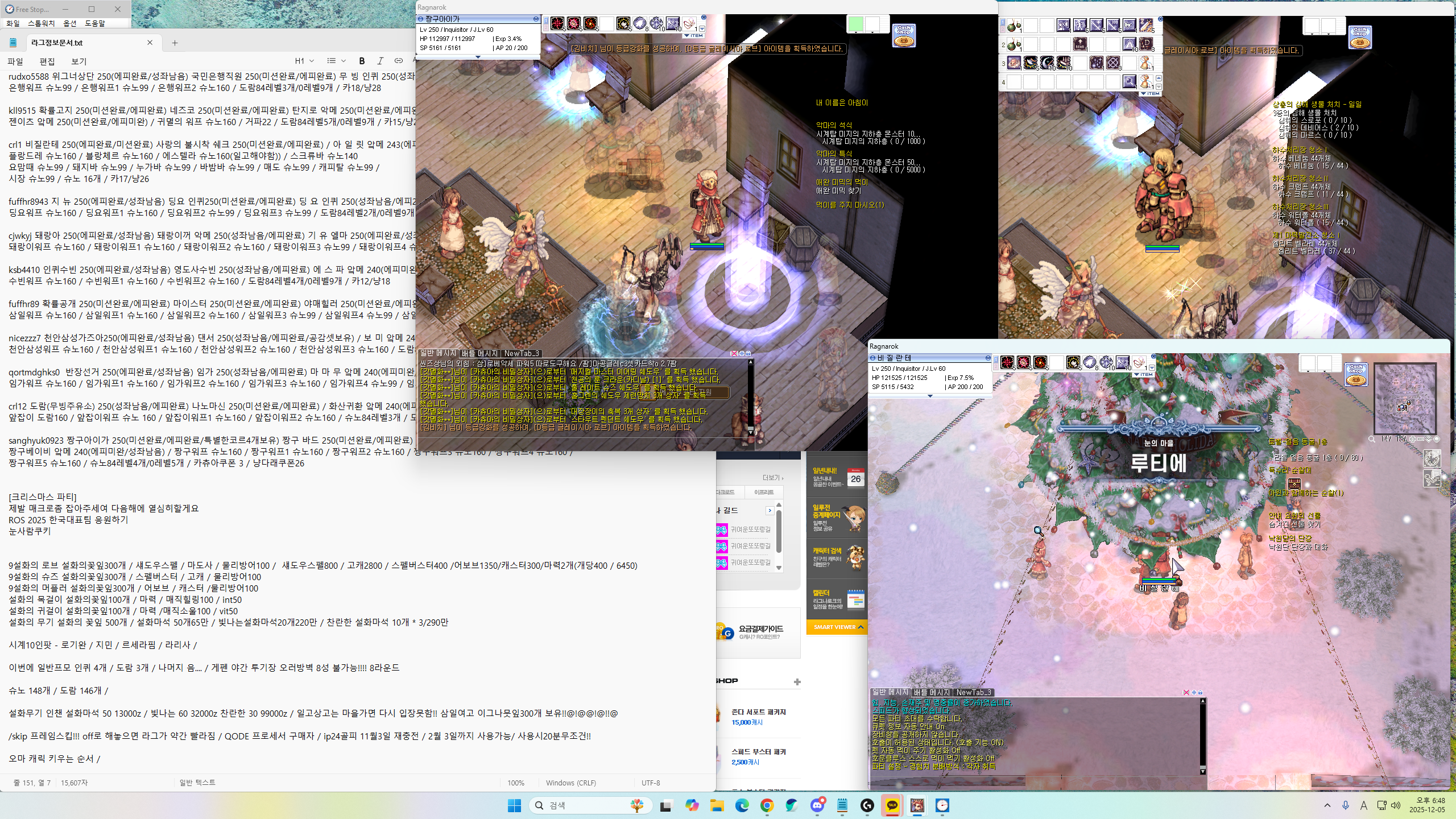
Task: Click the 더보기 link on the webpage
Action: click(772, 478)
